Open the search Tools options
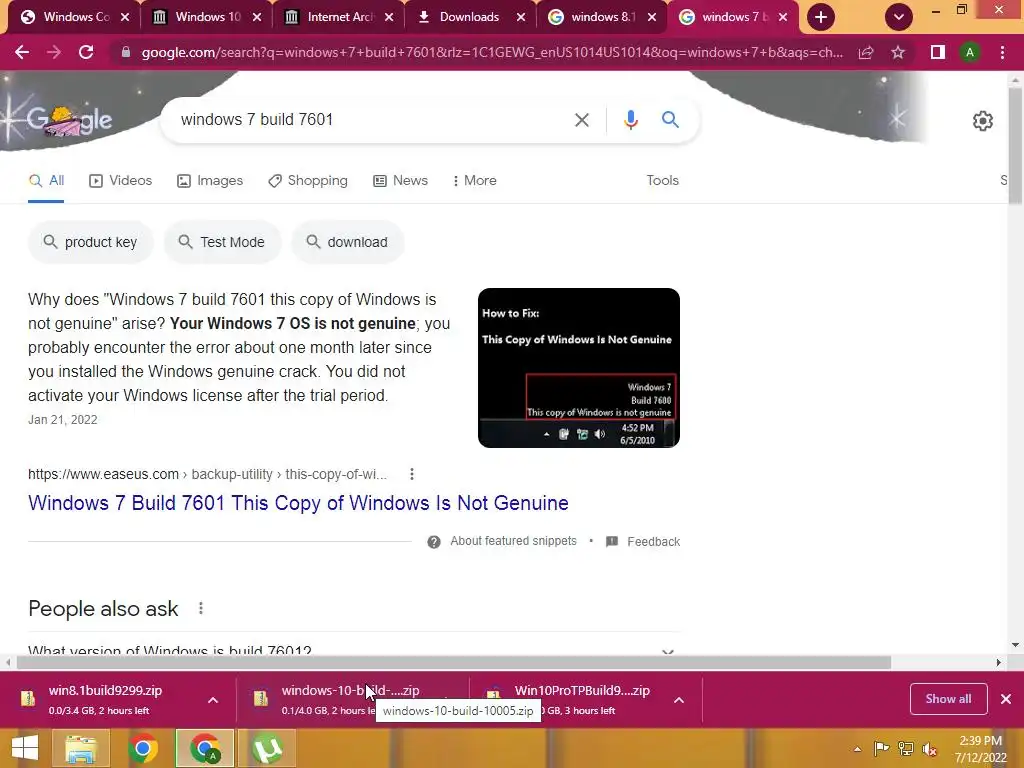 [x=662, y=180]
